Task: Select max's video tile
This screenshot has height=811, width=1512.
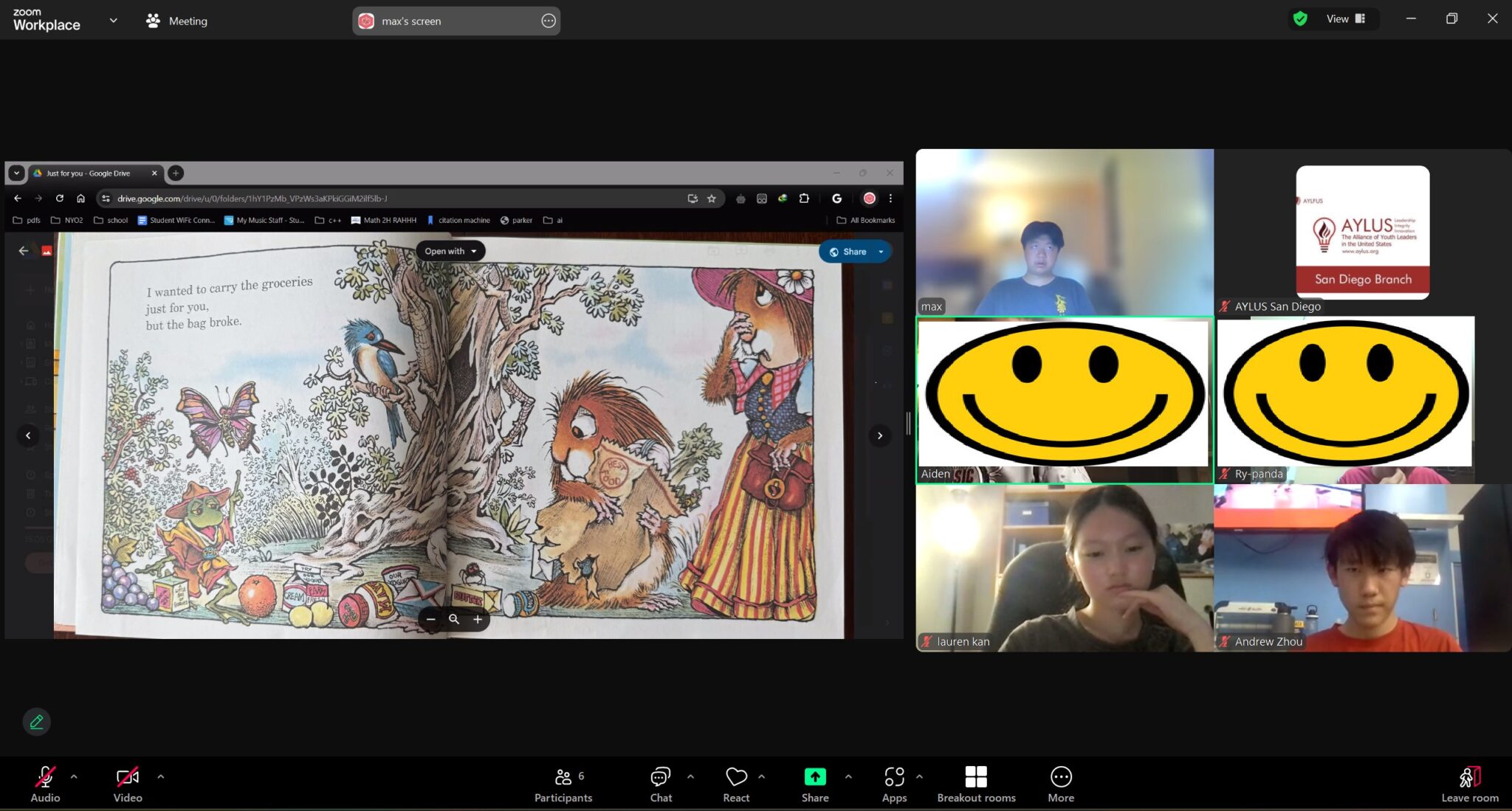Action: (x=1065, y=232)
